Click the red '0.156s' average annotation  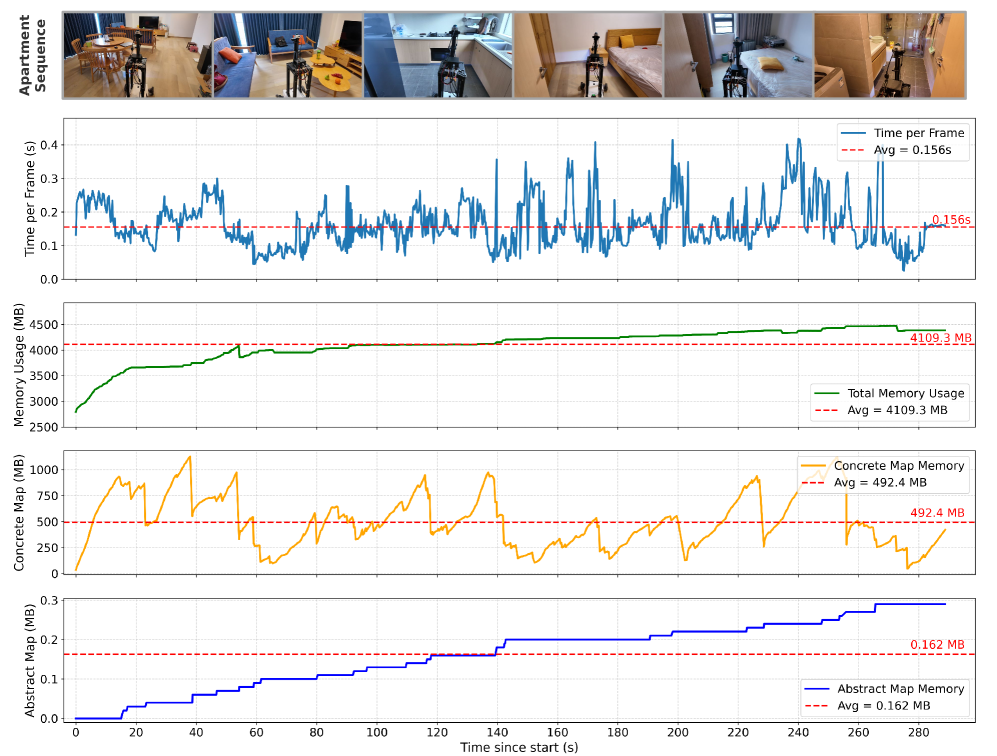[x=951, y=220]
